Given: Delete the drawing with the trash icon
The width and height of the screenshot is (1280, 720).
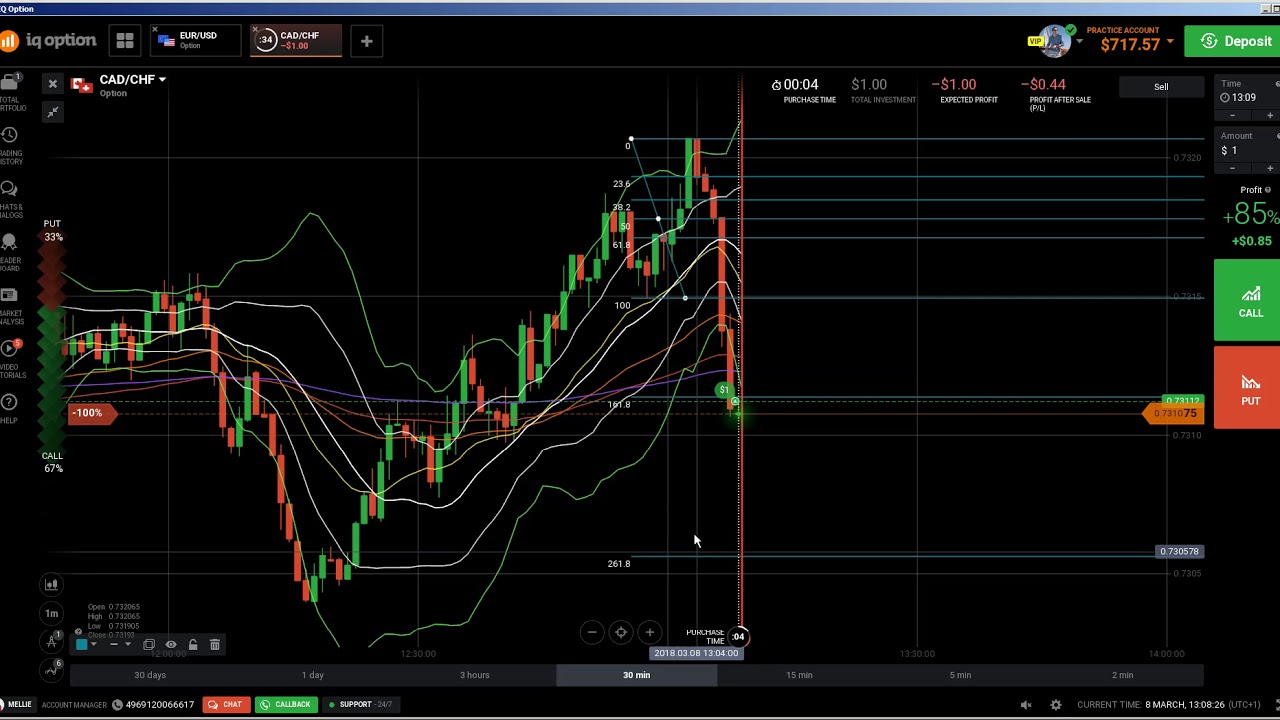Looking at the screenshot, I should click(x=215, y=645).
